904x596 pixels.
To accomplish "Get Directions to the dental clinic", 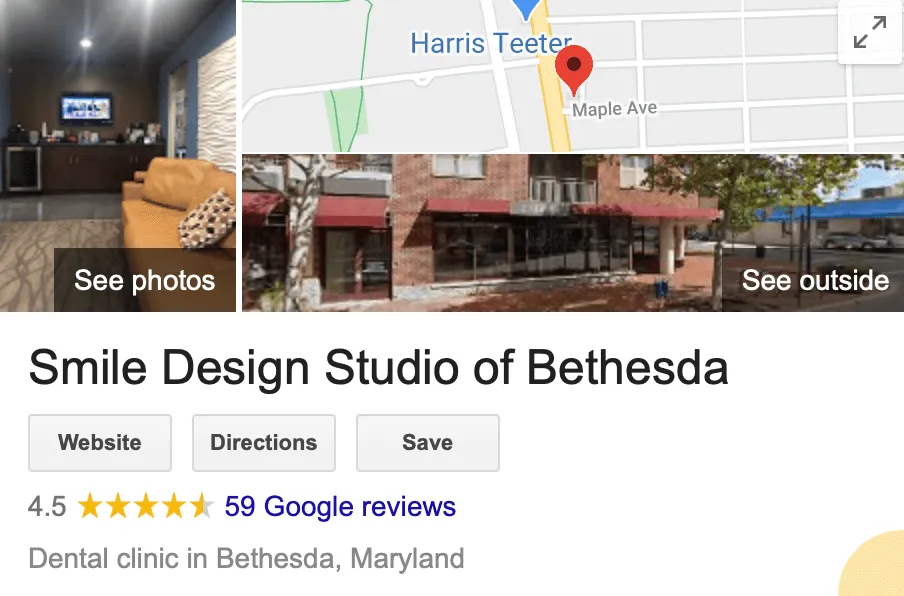I will coord(263,443).
